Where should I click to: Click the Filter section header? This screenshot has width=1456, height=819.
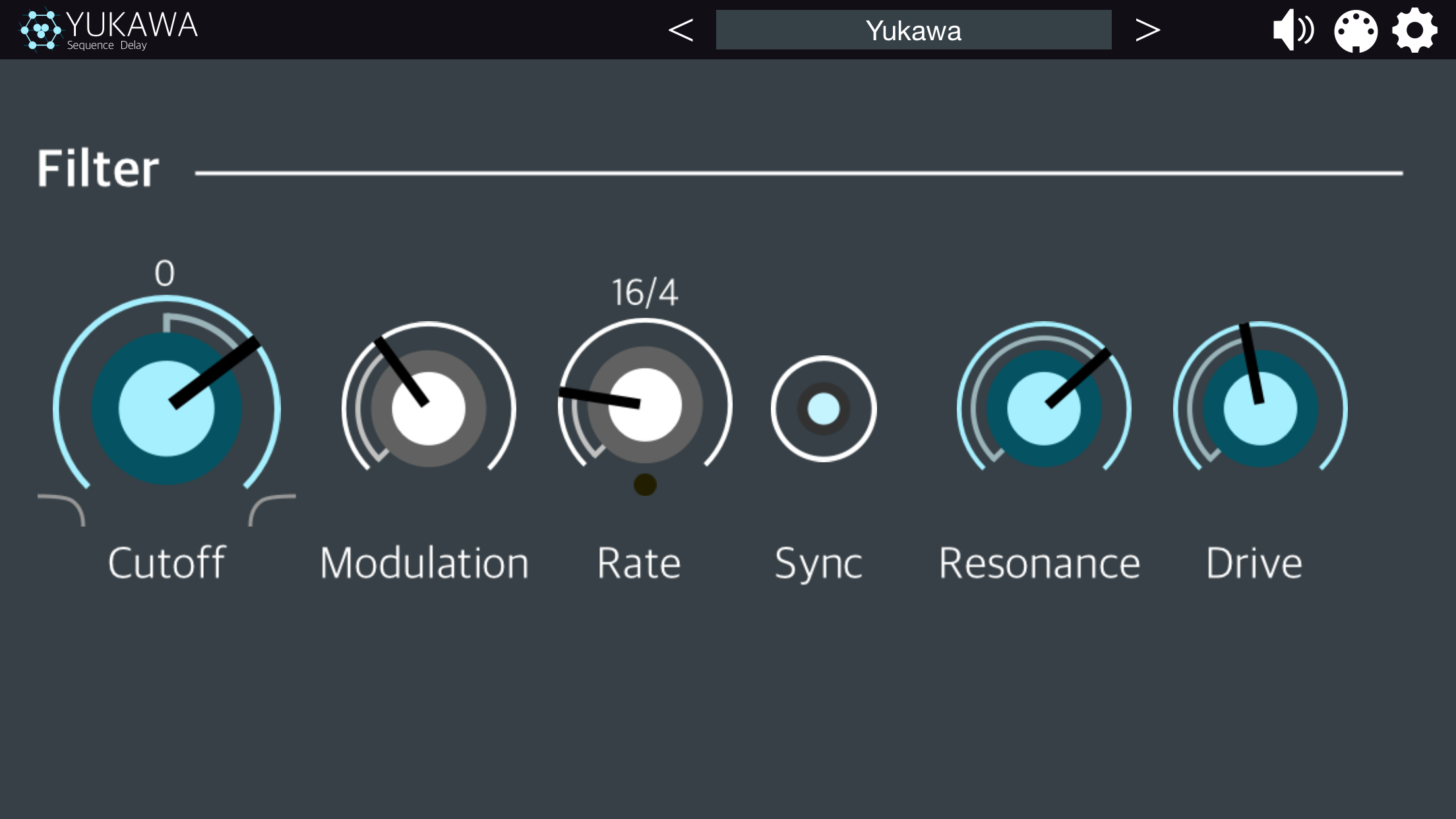(x=99, y=168)
